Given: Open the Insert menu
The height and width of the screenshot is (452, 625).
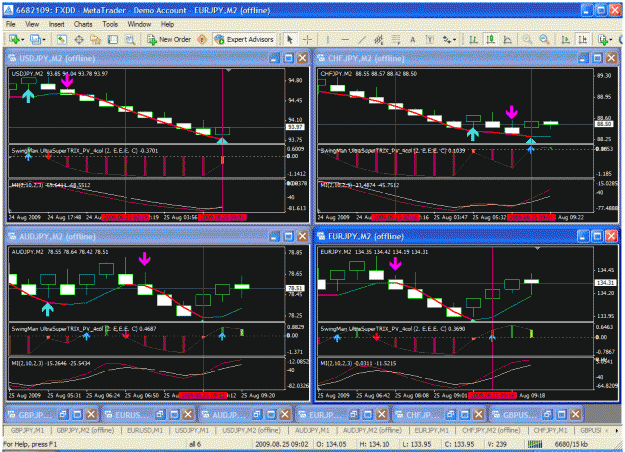Looking at the screenshot, I should pos(56,24).
